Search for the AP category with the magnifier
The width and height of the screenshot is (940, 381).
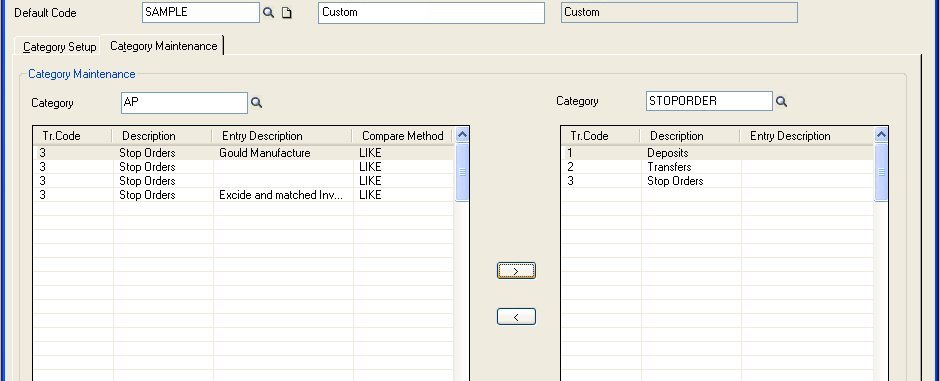257,102
